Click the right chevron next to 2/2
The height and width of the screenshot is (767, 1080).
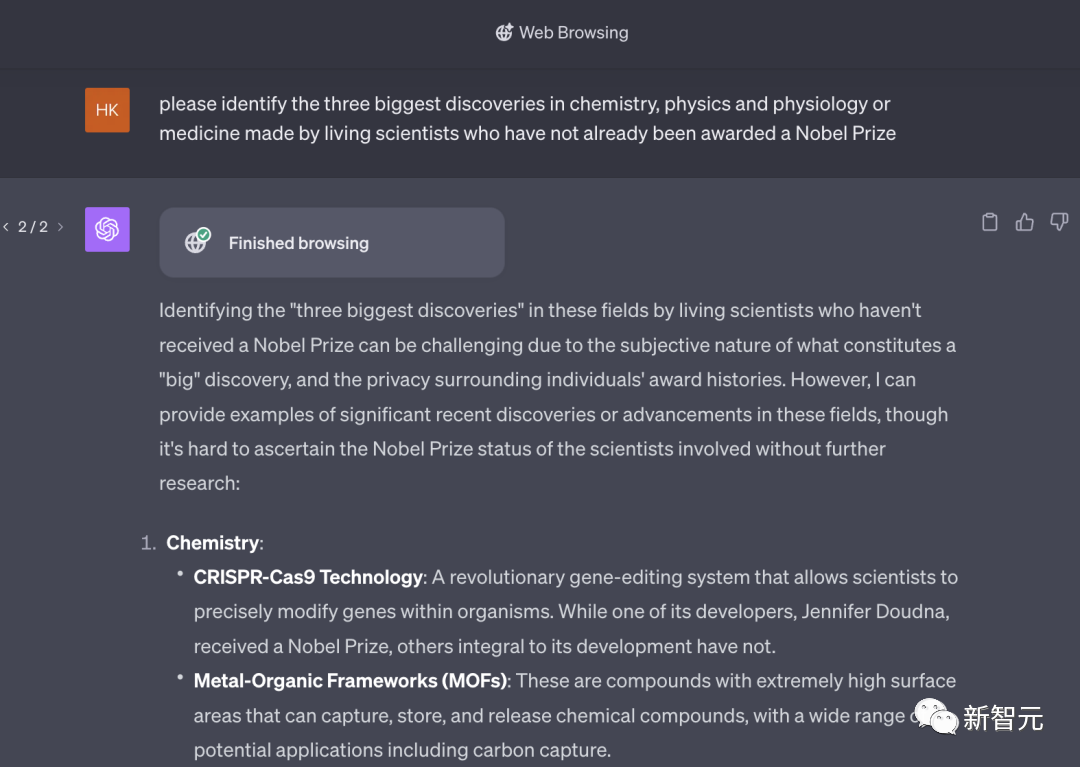[x=59, y=227]
